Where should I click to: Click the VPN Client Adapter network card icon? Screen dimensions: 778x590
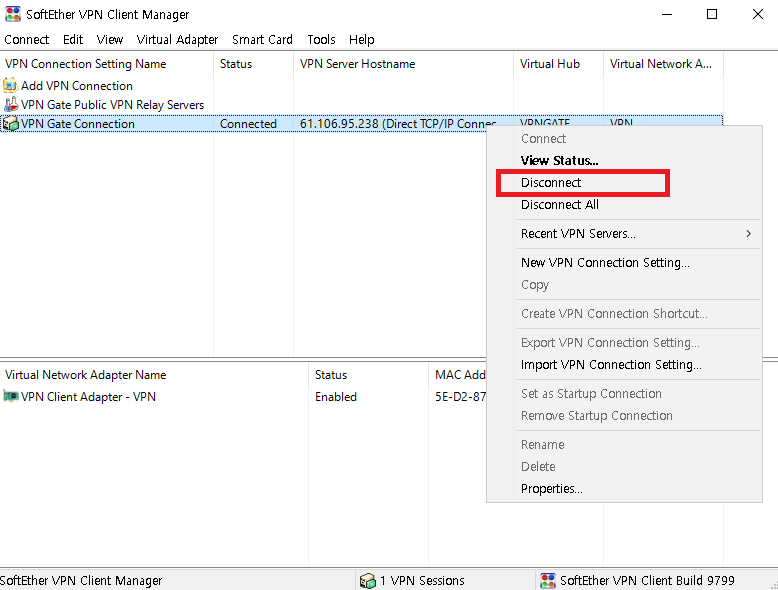tap(10, 396)
